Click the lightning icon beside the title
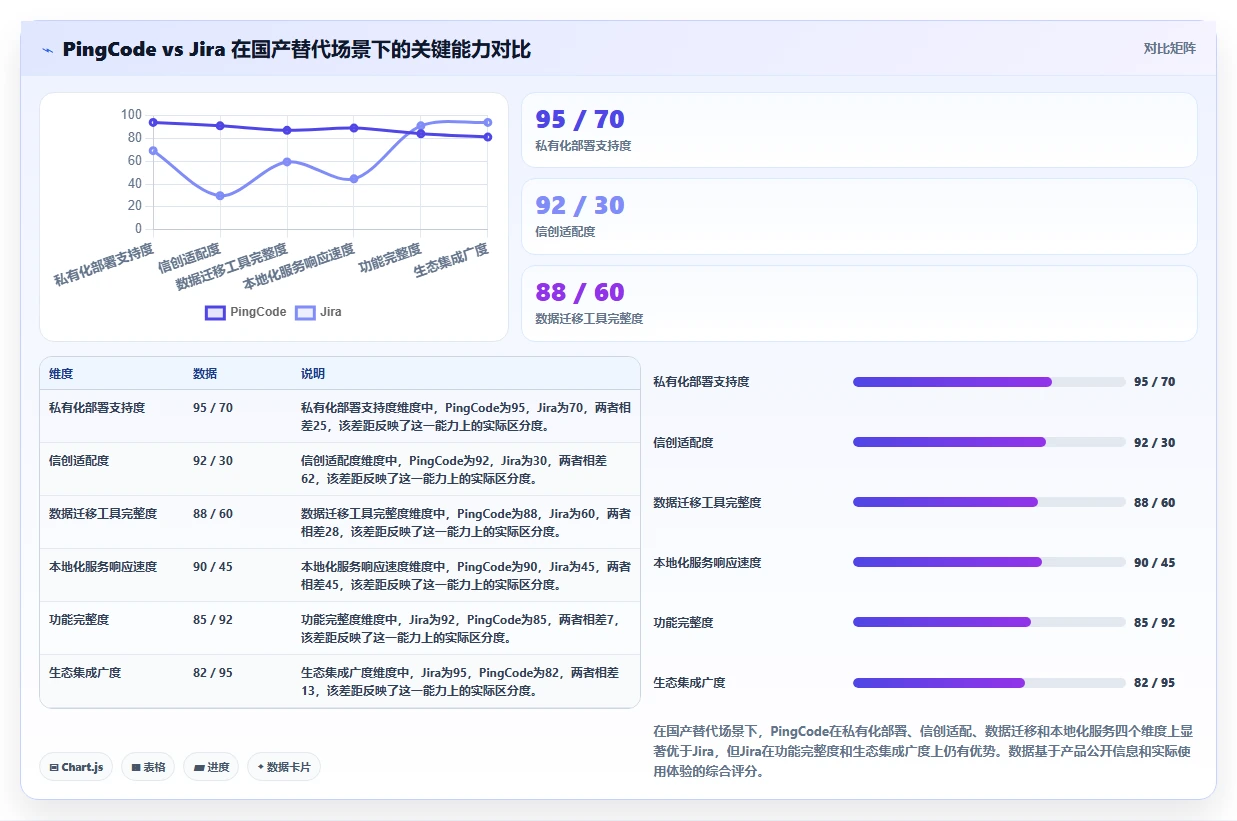Viewport: 1237px width, 821px height. tap(47, 49)
